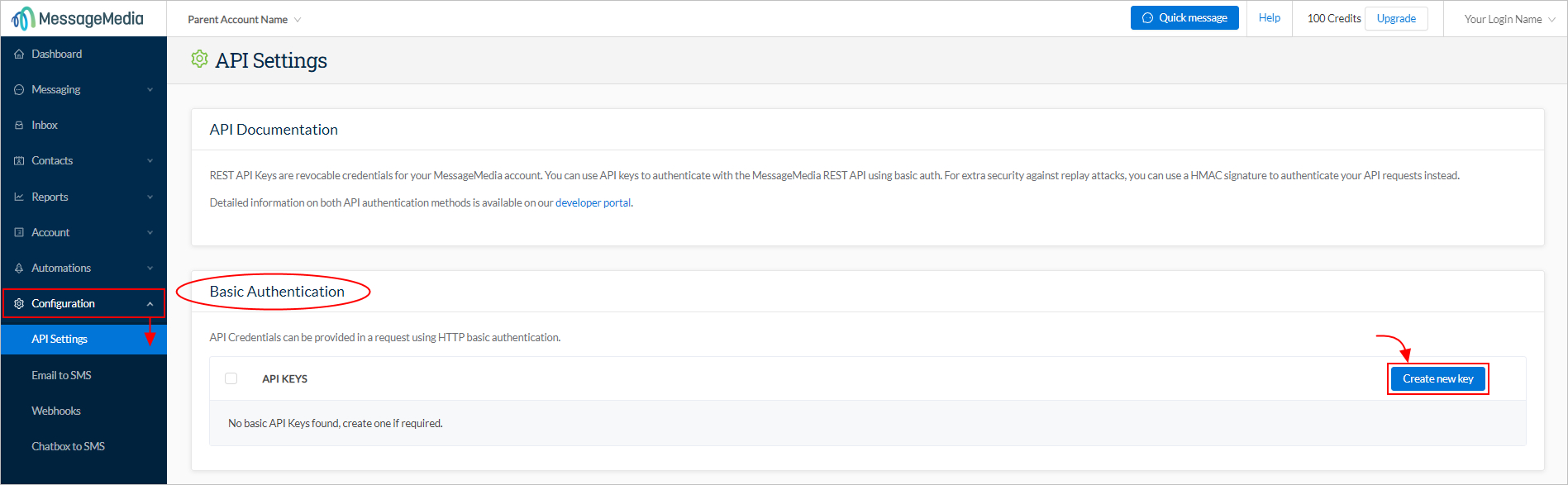Click the Configuration gear icon
The width and height of the screenshot is (1568, 485).
pos(19,303)
